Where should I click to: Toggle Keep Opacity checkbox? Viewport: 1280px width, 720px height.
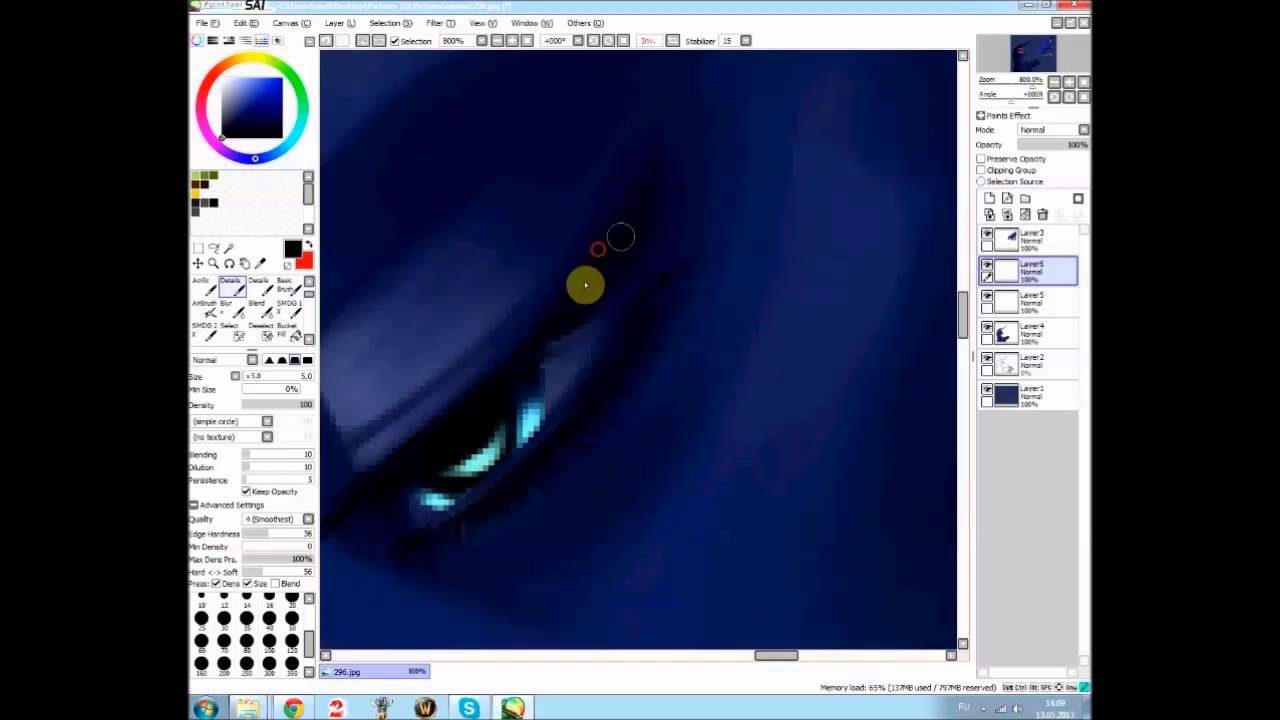[x=246, y=491]
